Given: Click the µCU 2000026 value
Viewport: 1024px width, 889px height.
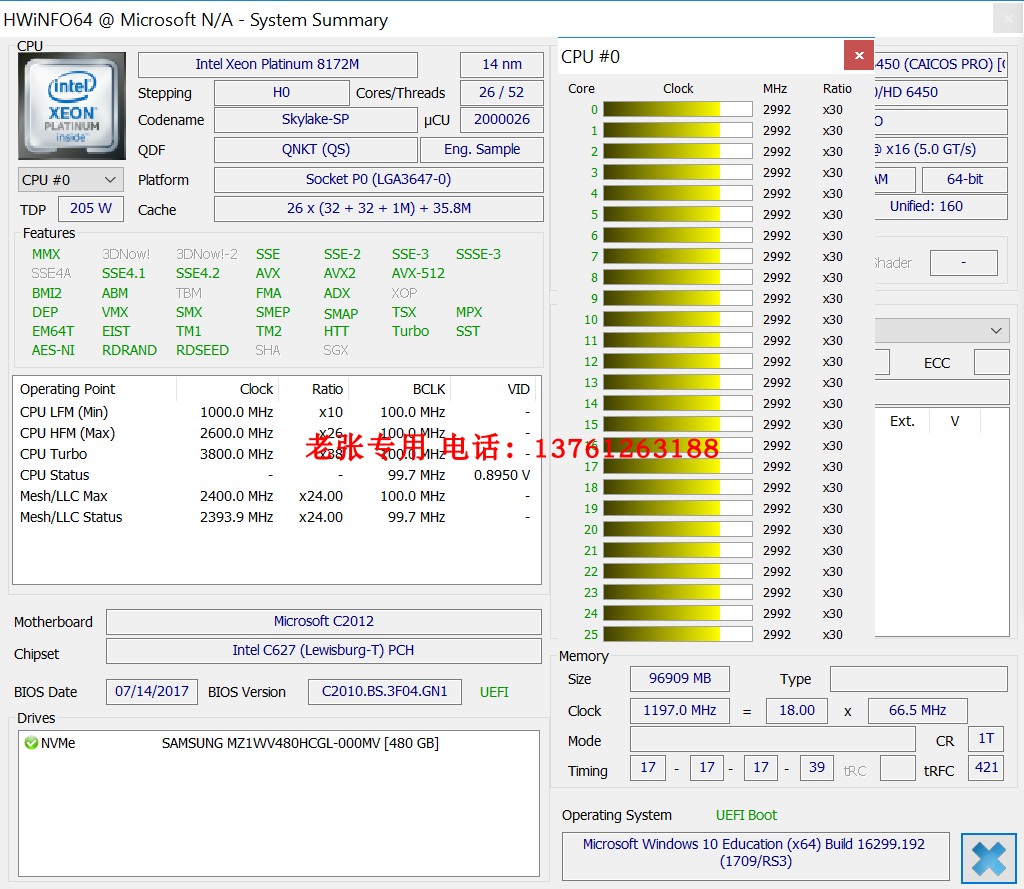Looking at the screenshot, I should point(502,120).
